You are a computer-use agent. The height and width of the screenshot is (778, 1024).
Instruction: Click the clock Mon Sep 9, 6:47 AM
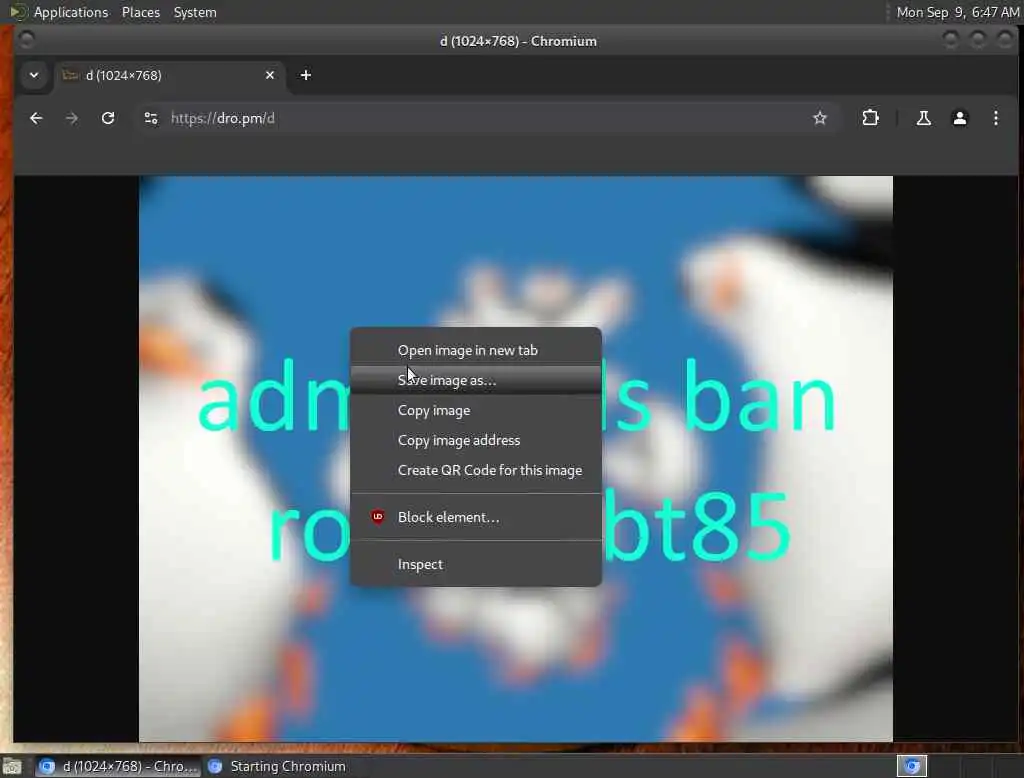point(957,12)
